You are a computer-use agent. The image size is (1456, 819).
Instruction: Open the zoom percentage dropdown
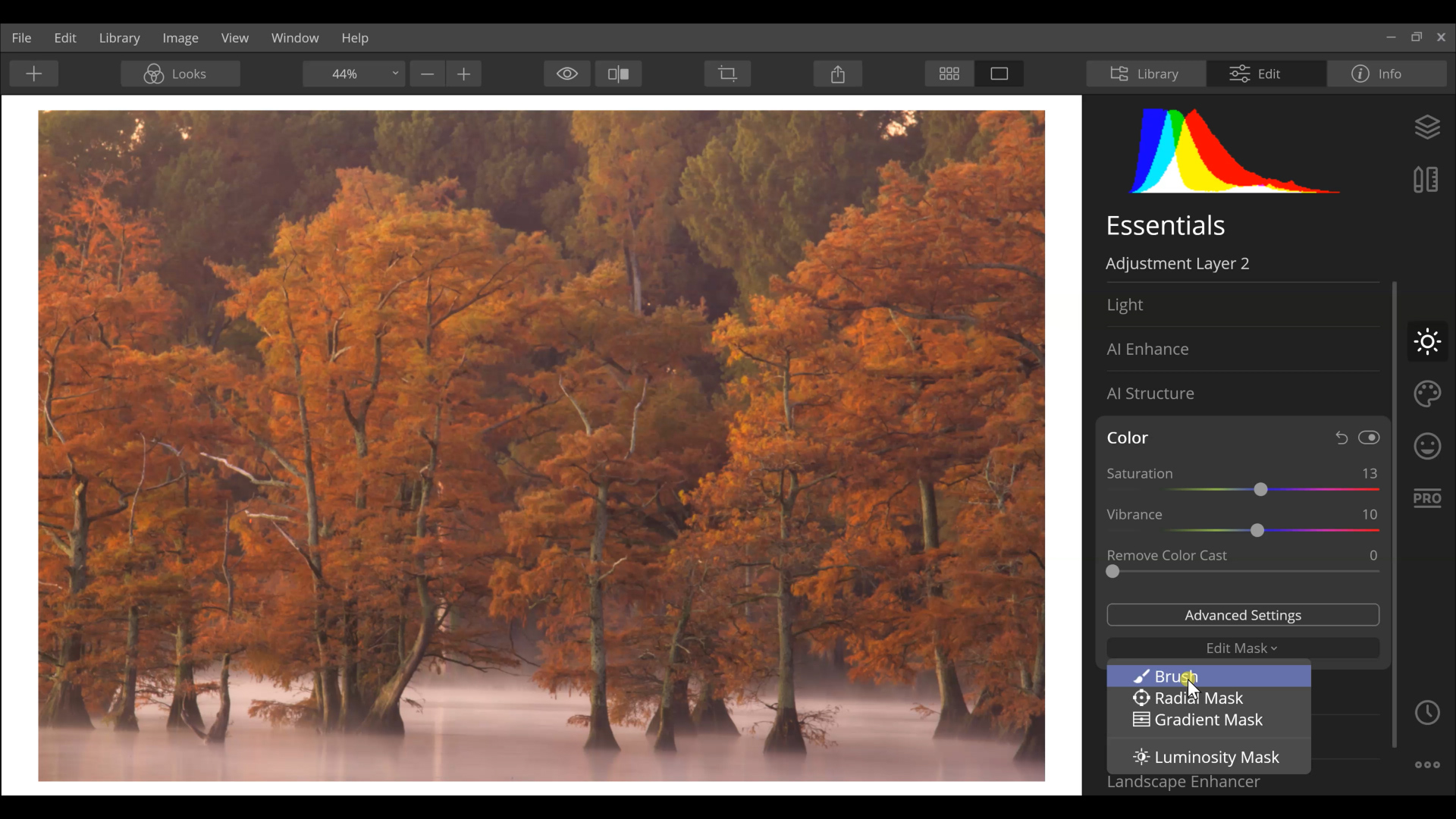tap(353, 74)
